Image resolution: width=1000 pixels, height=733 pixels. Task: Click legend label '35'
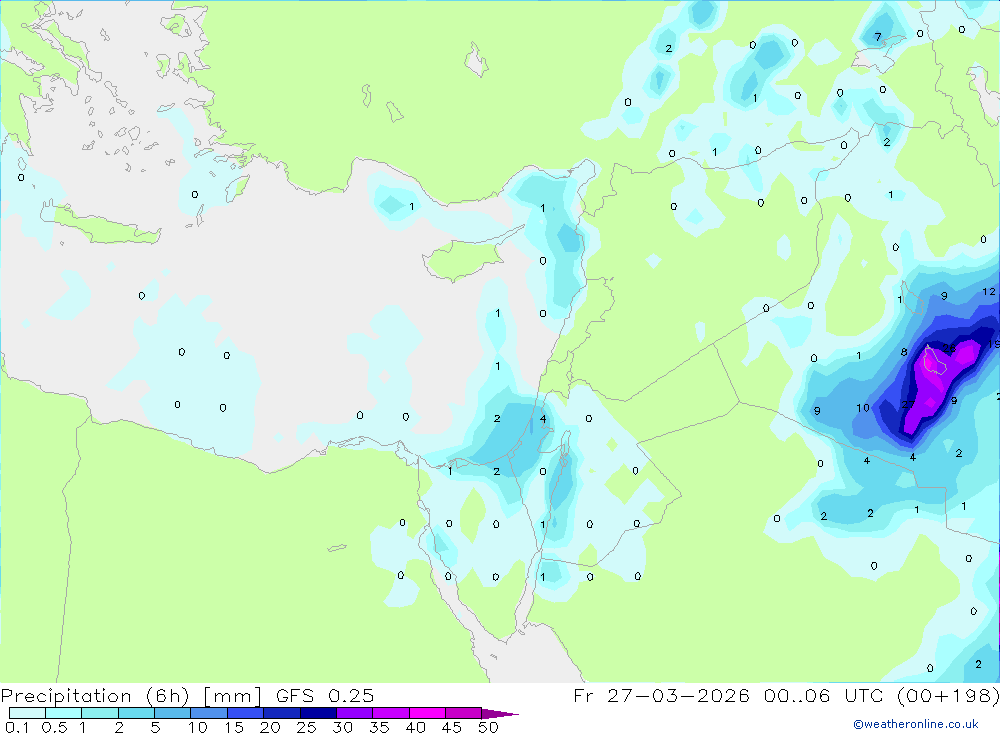[379, 727]
